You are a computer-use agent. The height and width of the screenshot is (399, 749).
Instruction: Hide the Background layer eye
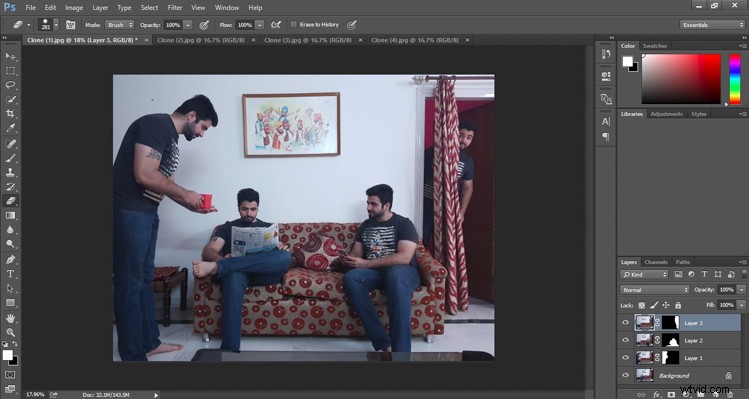coord(625,375)
